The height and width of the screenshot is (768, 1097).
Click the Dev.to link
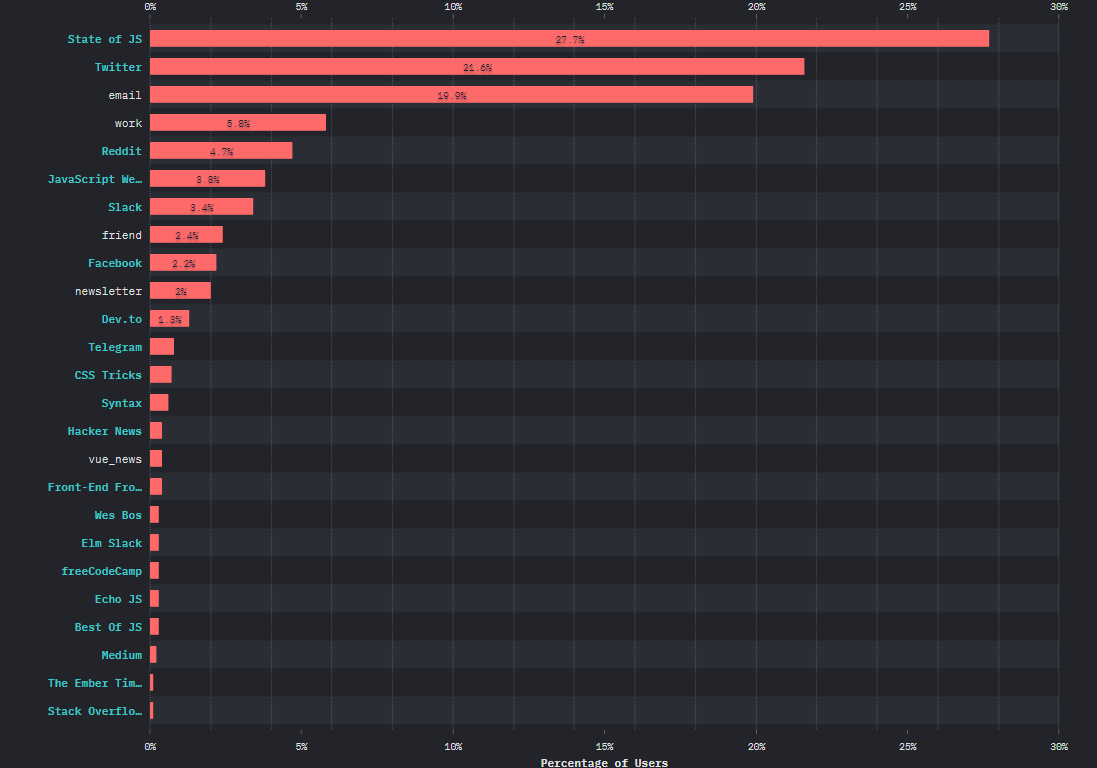(x=122, y=319)
